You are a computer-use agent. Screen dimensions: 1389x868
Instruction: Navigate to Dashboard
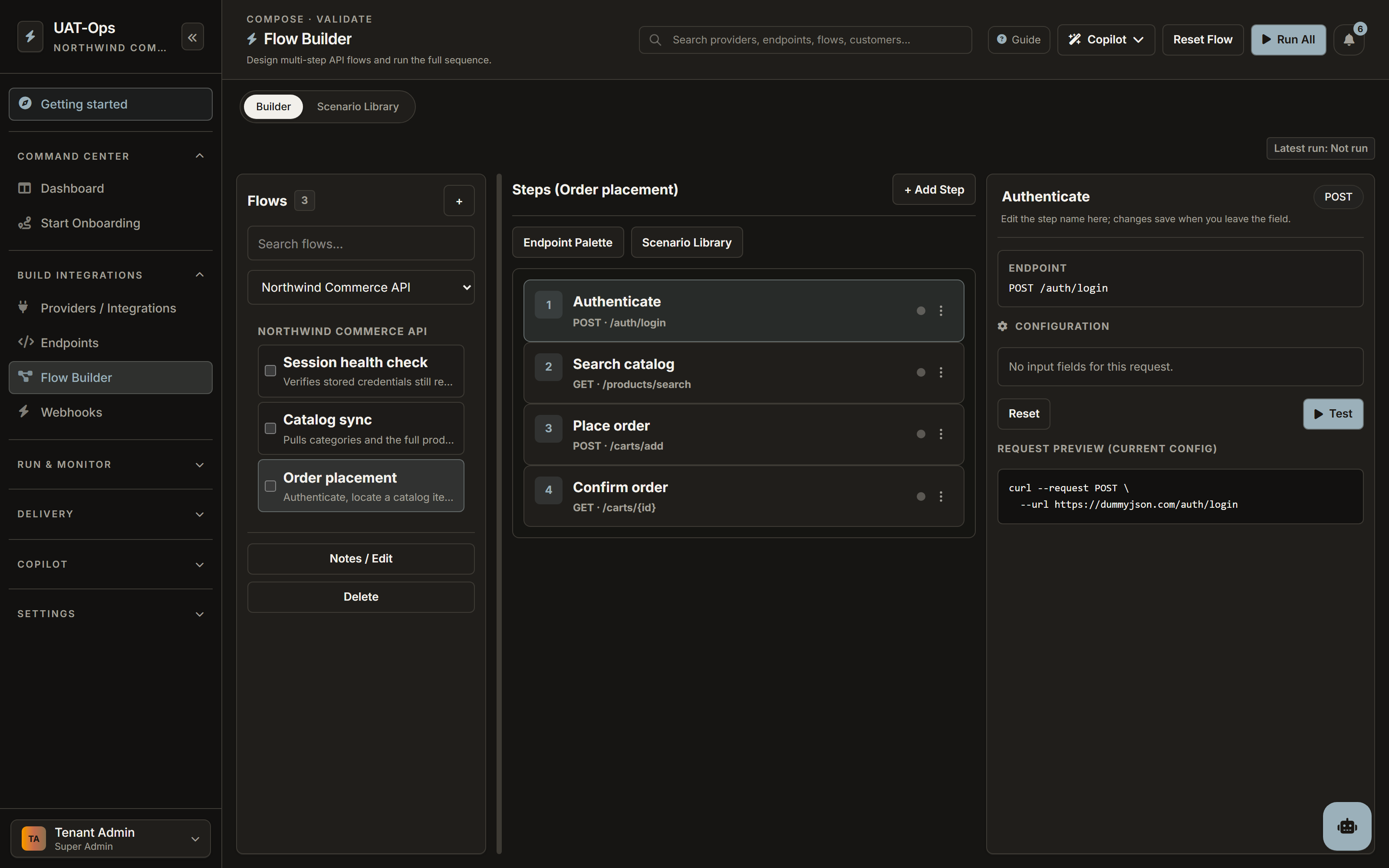click(111, 188)
